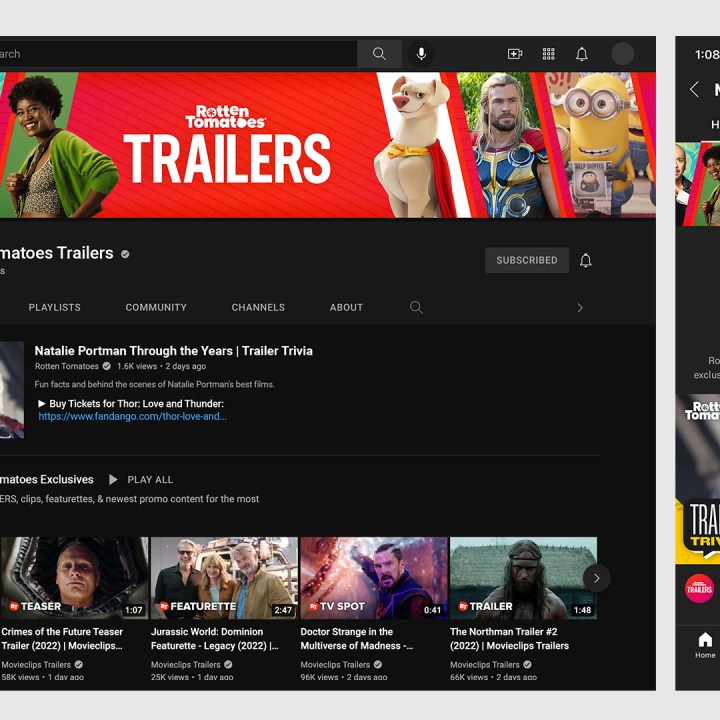Switch to the PLAYLISTS tab
Screen dimensions: 720x720
coord(55,307)
